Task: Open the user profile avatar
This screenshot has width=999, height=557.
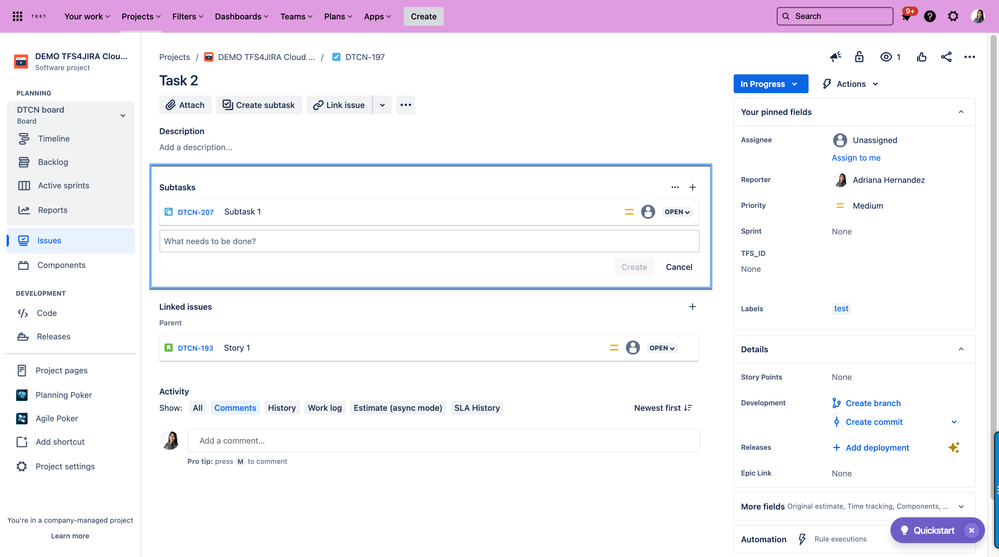Action: pos(978,16)
